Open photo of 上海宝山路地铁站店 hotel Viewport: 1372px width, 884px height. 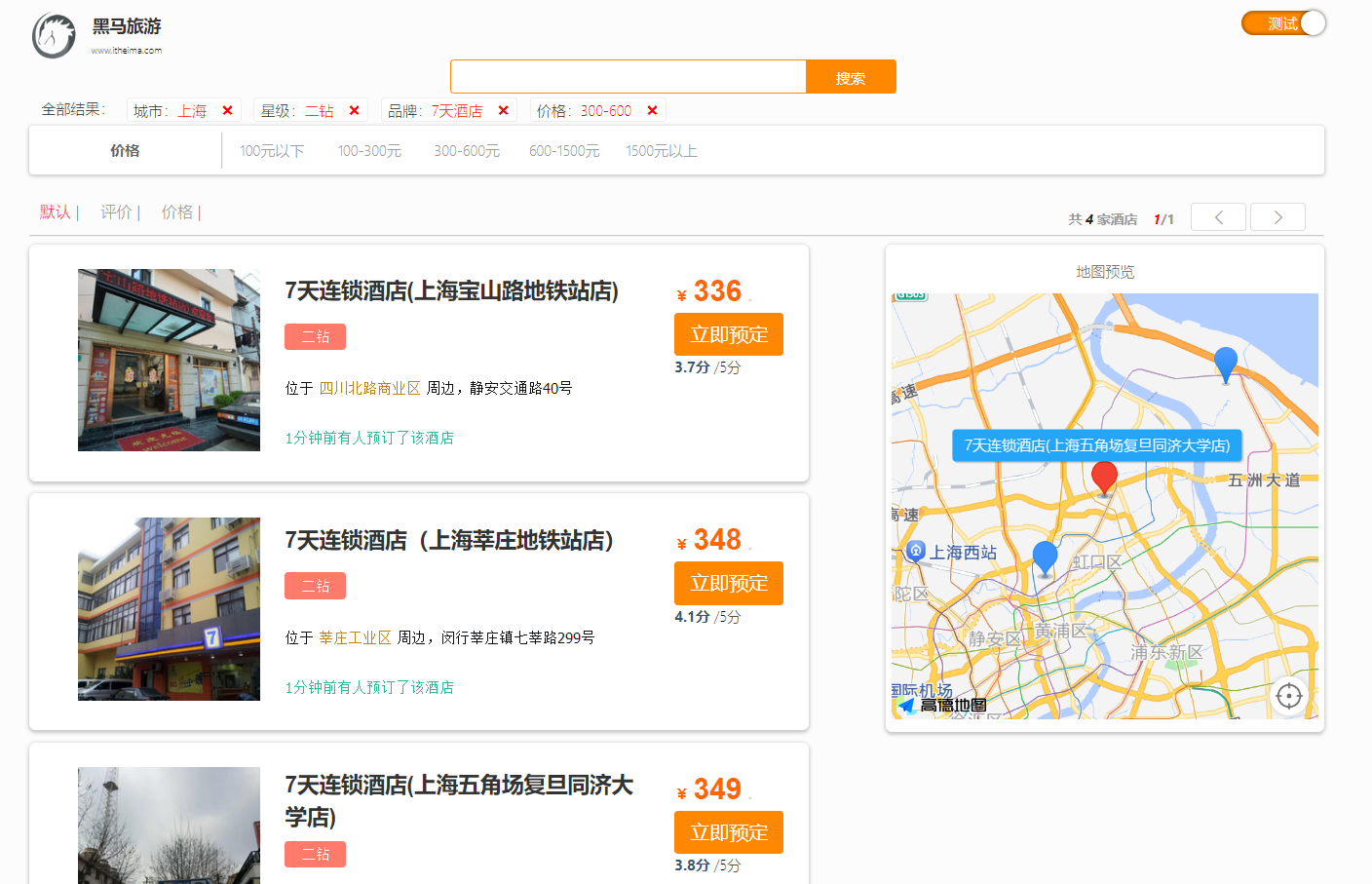coord(169,360)
